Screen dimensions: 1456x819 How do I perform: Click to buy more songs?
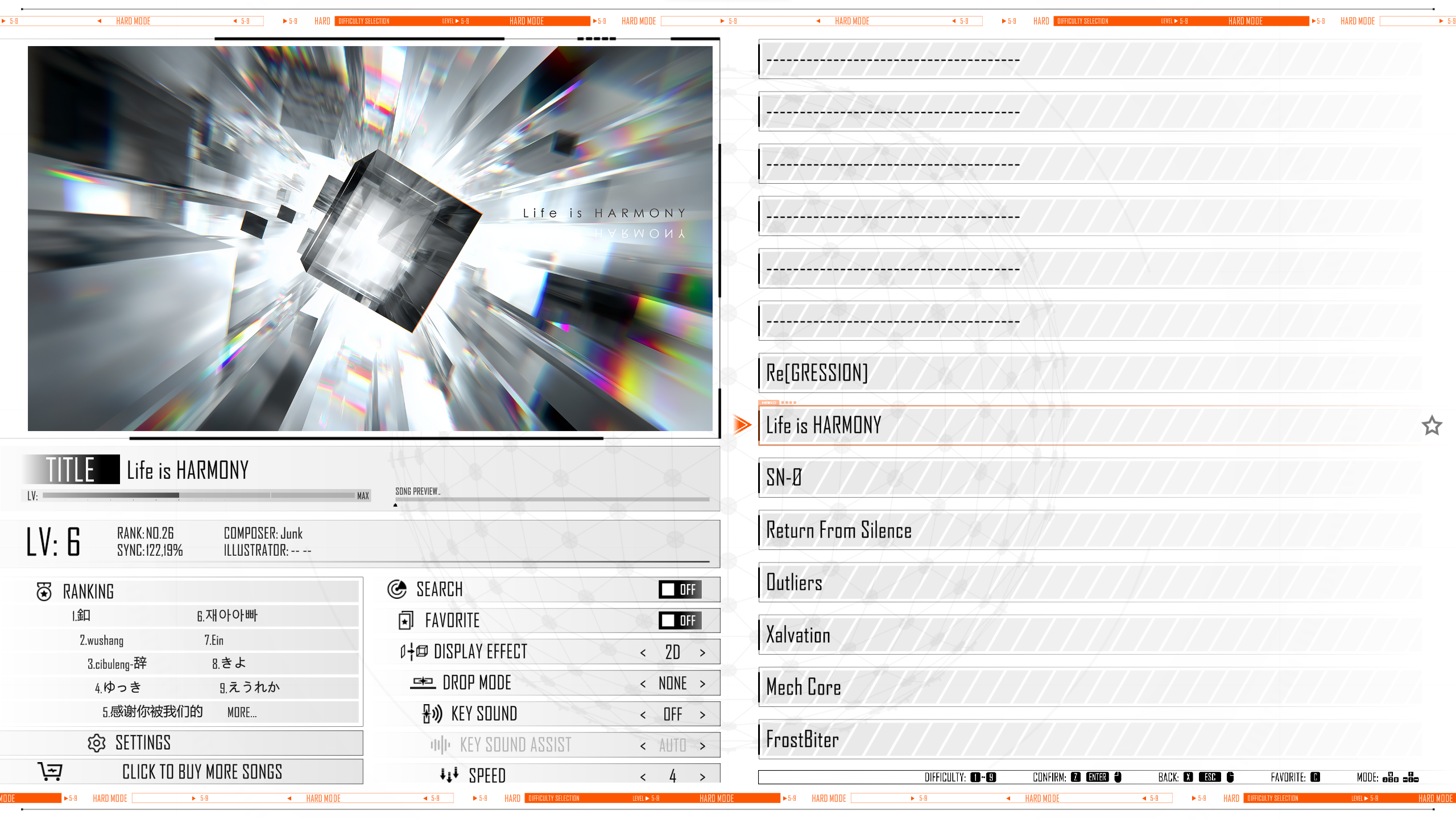coord(181,772)
